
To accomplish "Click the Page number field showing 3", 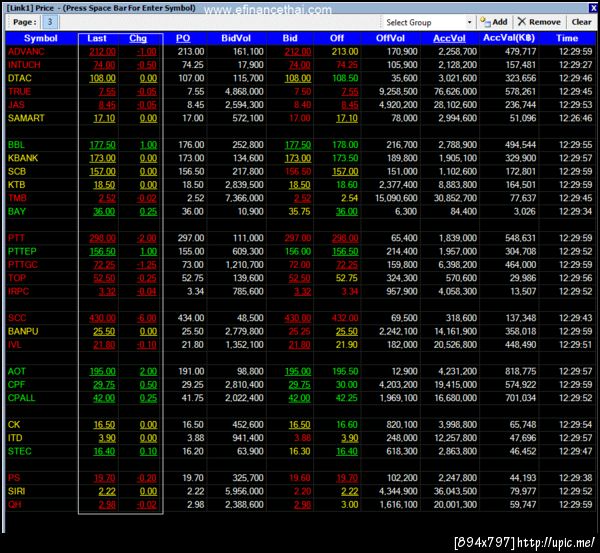I will 50,22.
